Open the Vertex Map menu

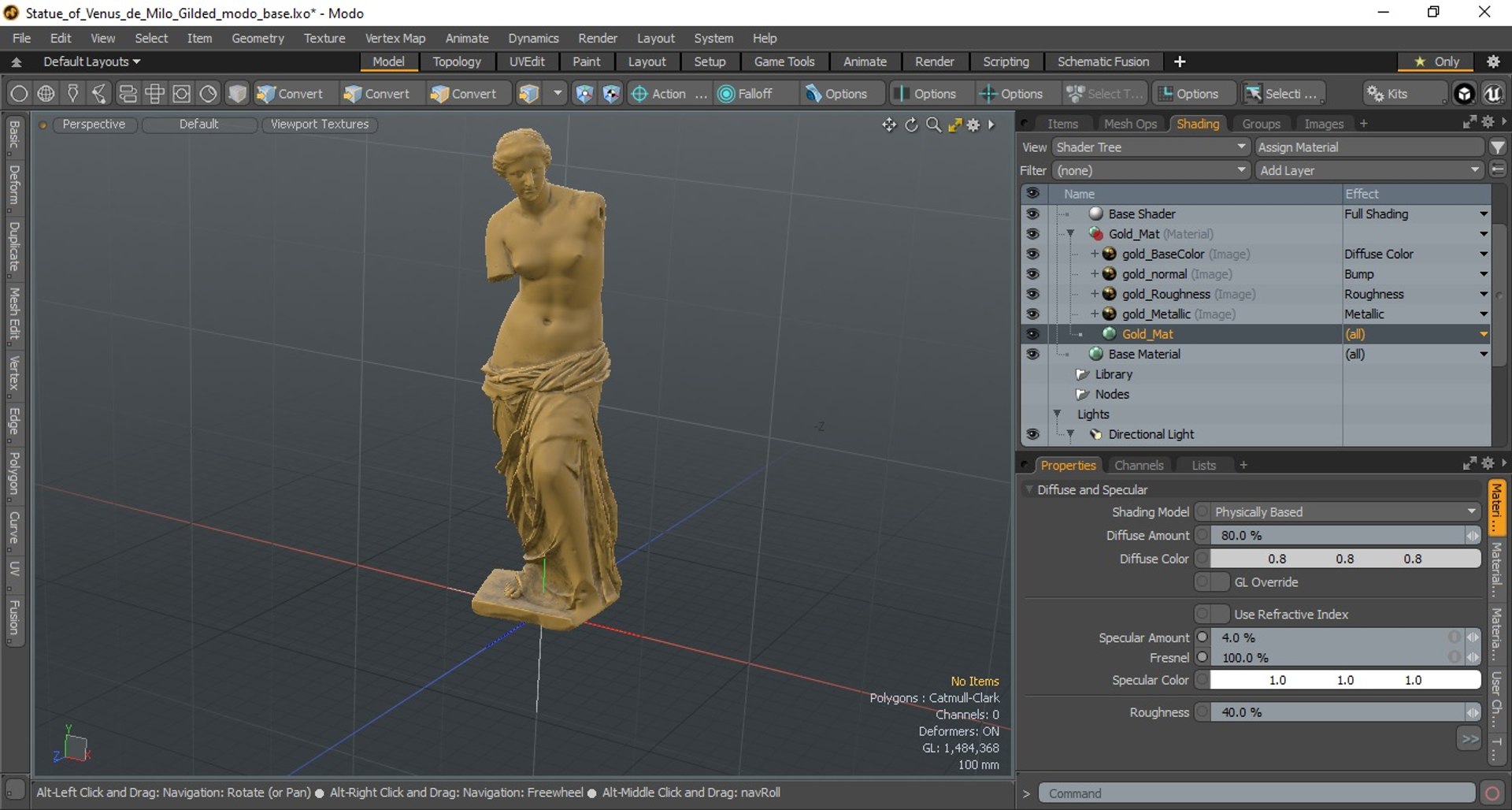(395, 38)
